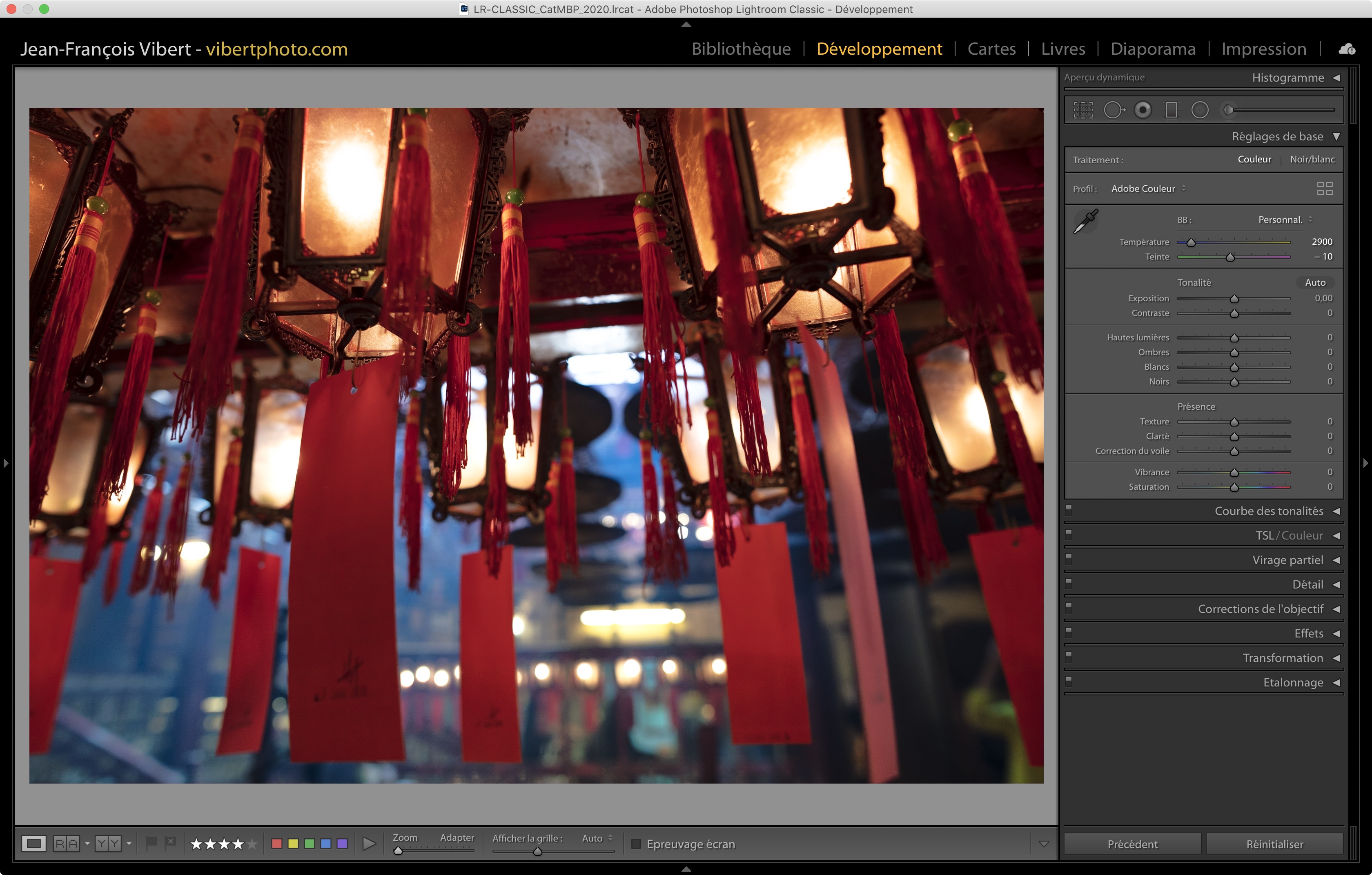Click the blue color label swatch

[x=326, y=844]
